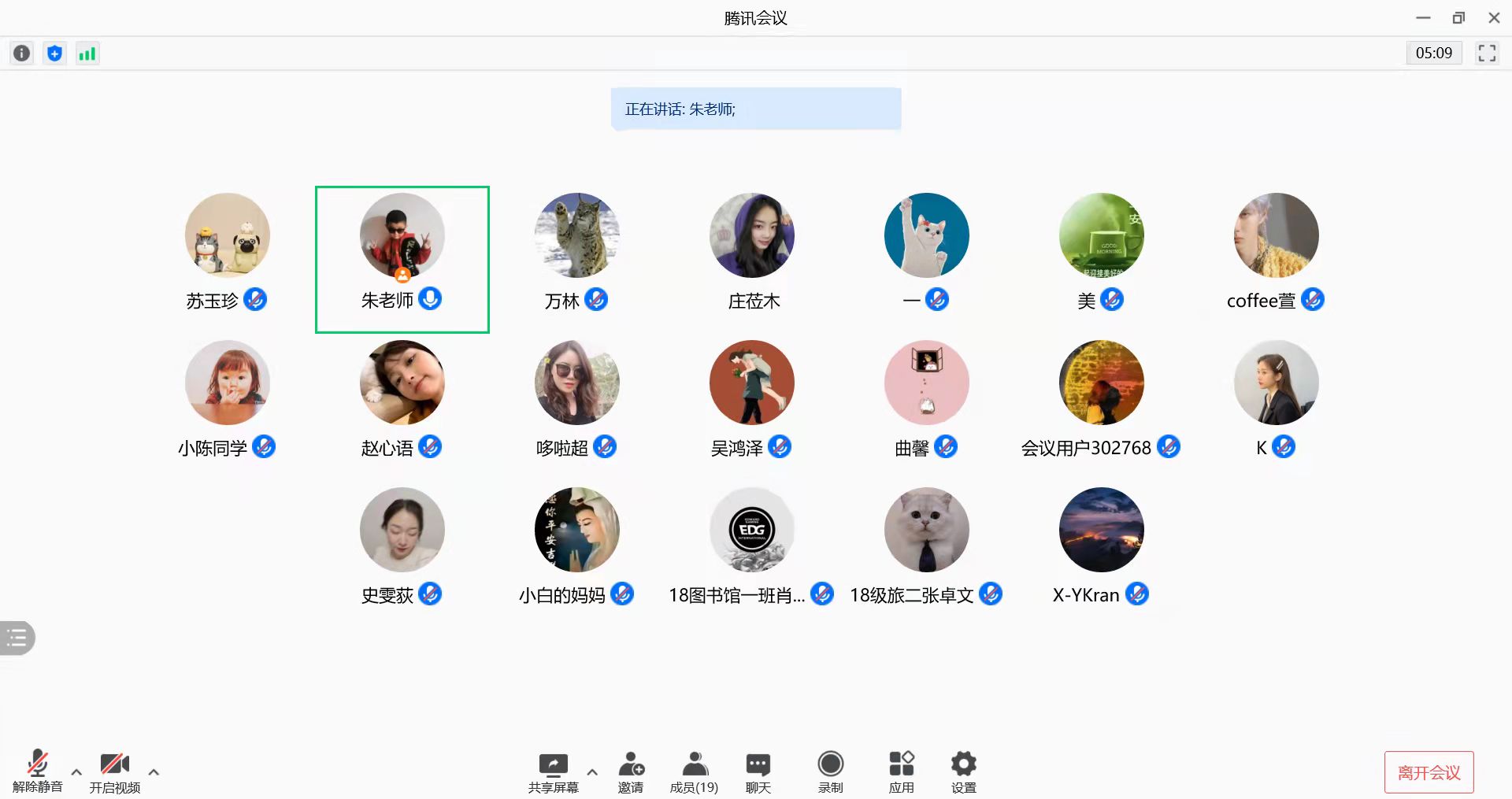Image resolution: width=1512 pixels, height=799 pixels.
Task: Open meeting info icon
Action: point(22,54)
